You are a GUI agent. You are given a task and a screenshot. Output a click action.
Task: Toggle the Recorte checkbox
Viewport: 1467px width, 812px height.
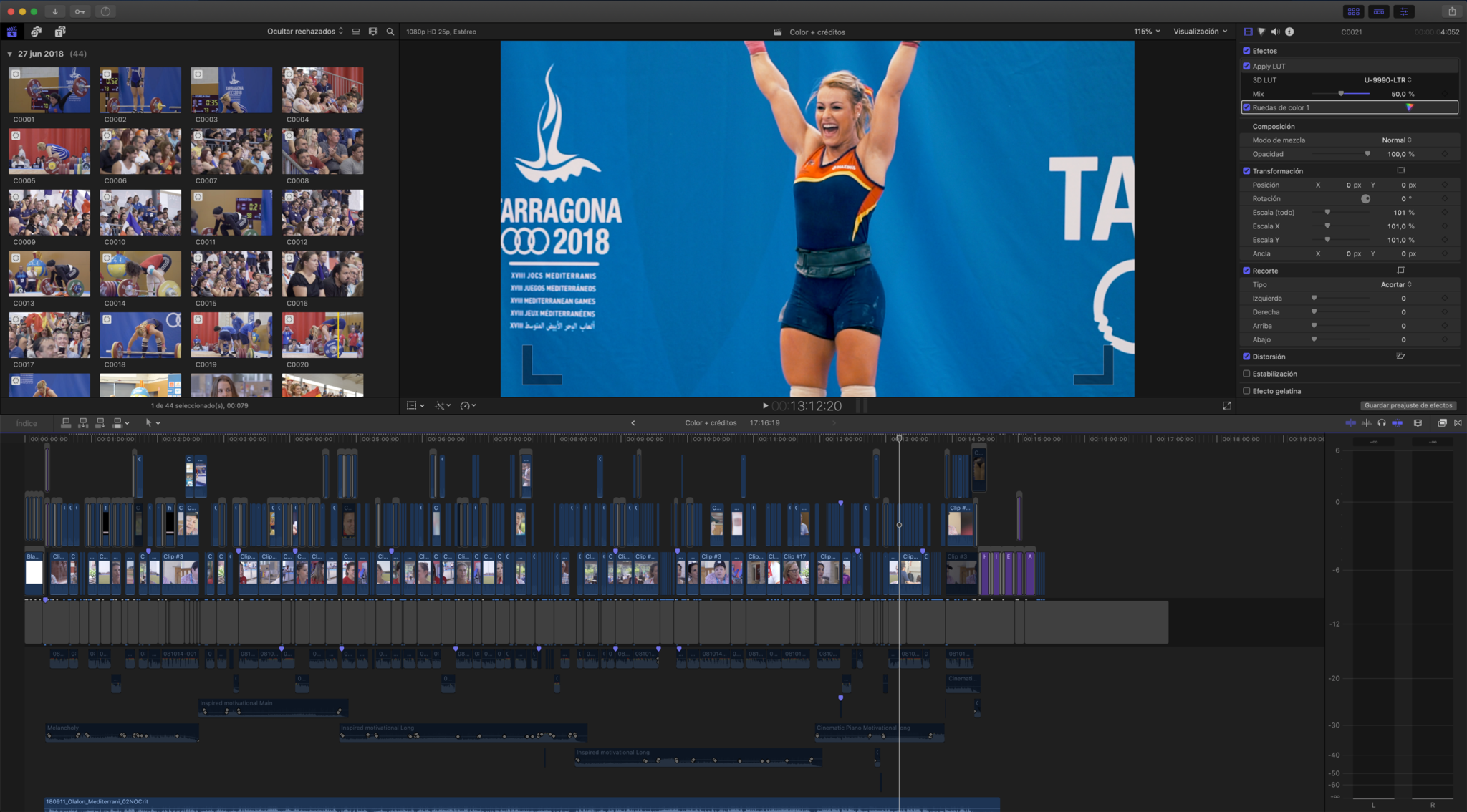tap(1246, 271)
